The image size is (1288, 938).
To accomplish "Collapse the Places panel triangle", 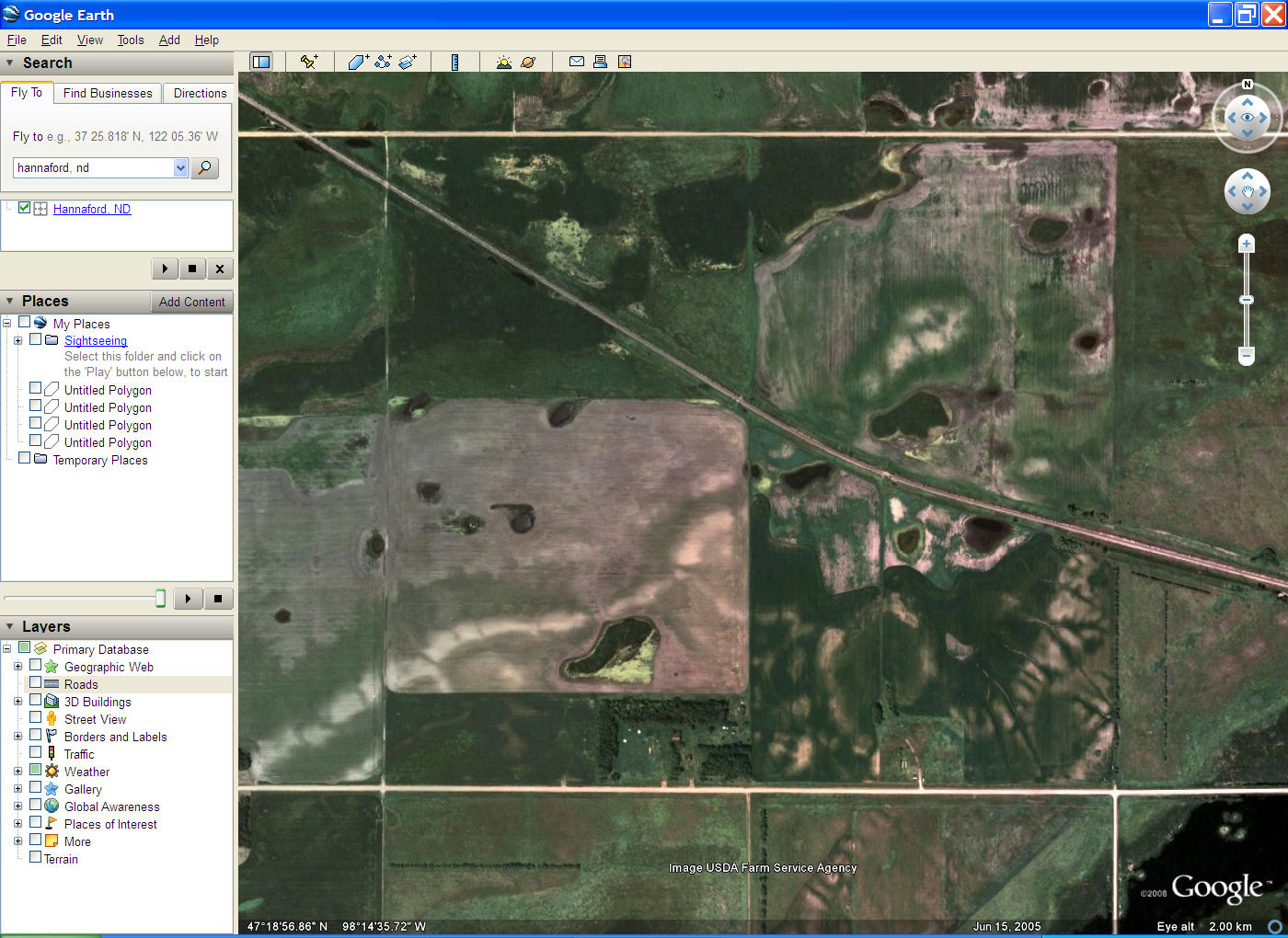I will tap(10, 302).
